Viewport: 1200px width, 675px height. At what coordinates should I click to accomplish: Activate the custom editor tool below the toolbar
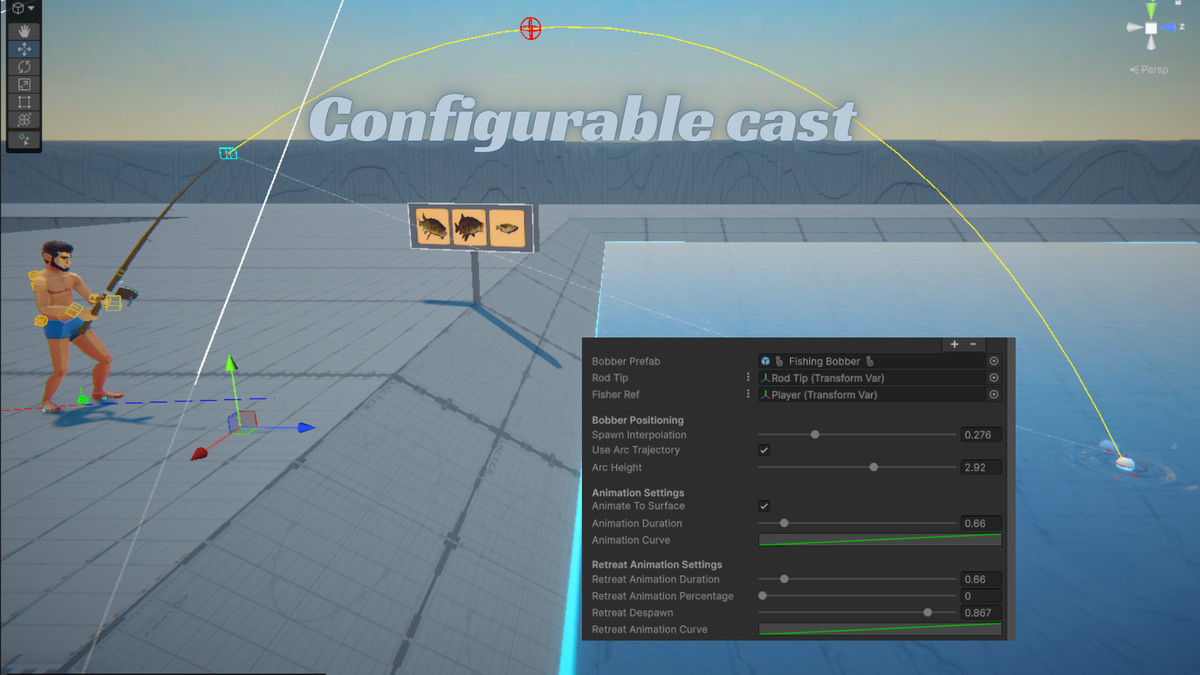tap(25, 140)
